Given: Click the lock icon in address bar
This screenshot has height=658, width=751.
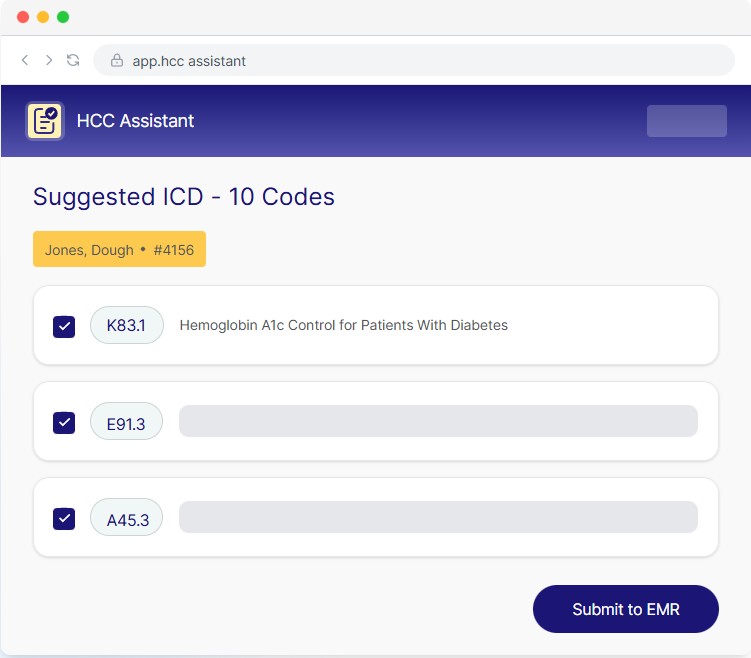Looking at the screenshot, I should (117, 61).
